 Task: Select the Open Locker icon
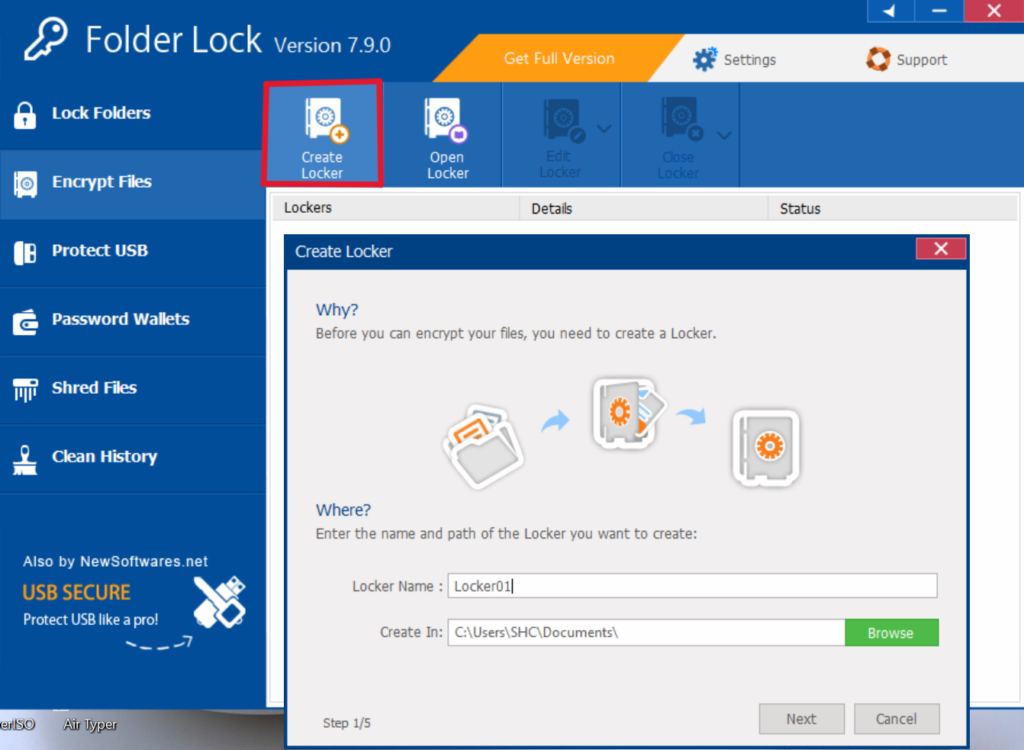click(x=446, y=133)
